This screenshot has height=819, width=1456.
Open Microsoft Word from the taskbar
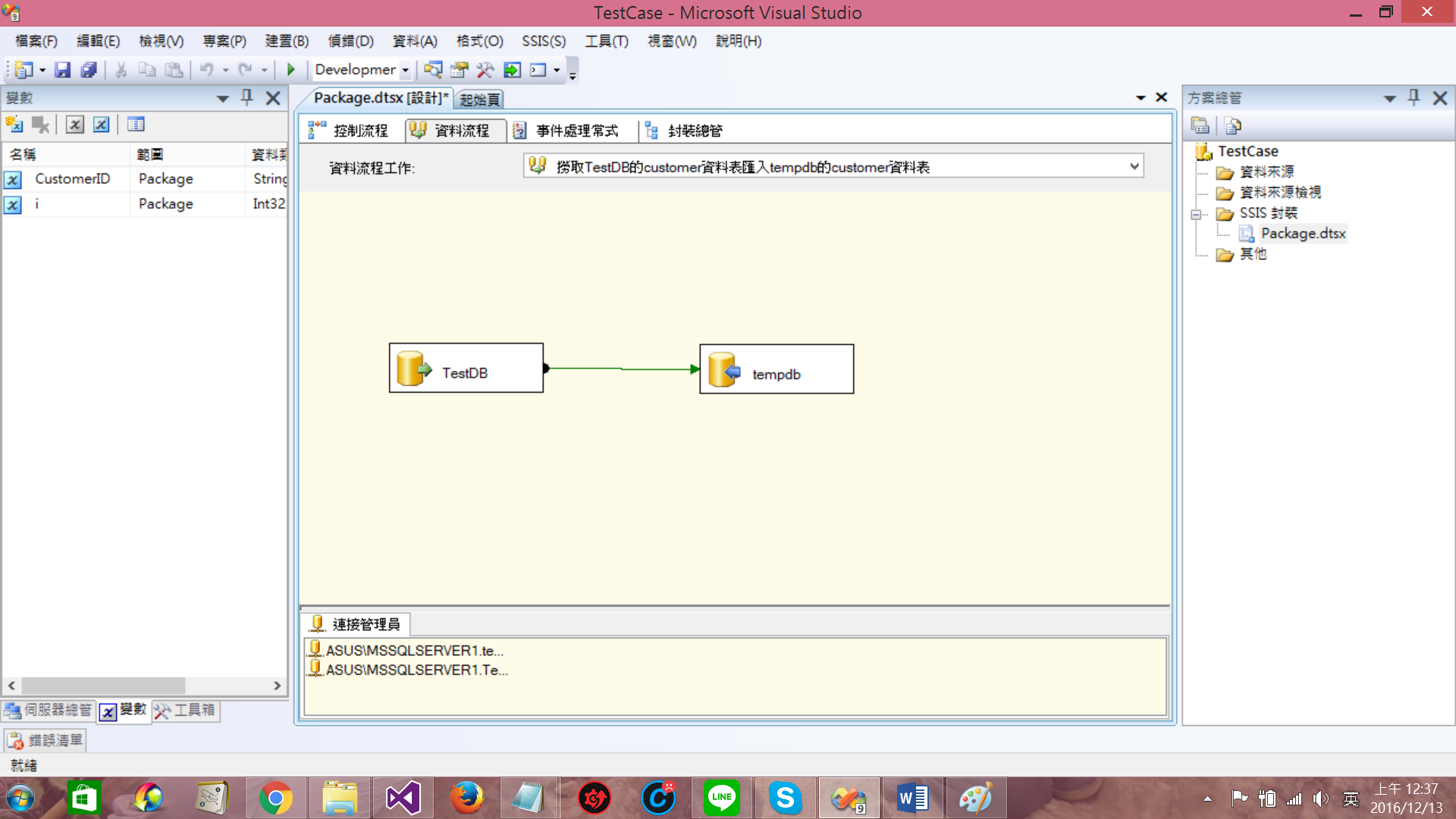pyautogui.click(x=912, y=798)
